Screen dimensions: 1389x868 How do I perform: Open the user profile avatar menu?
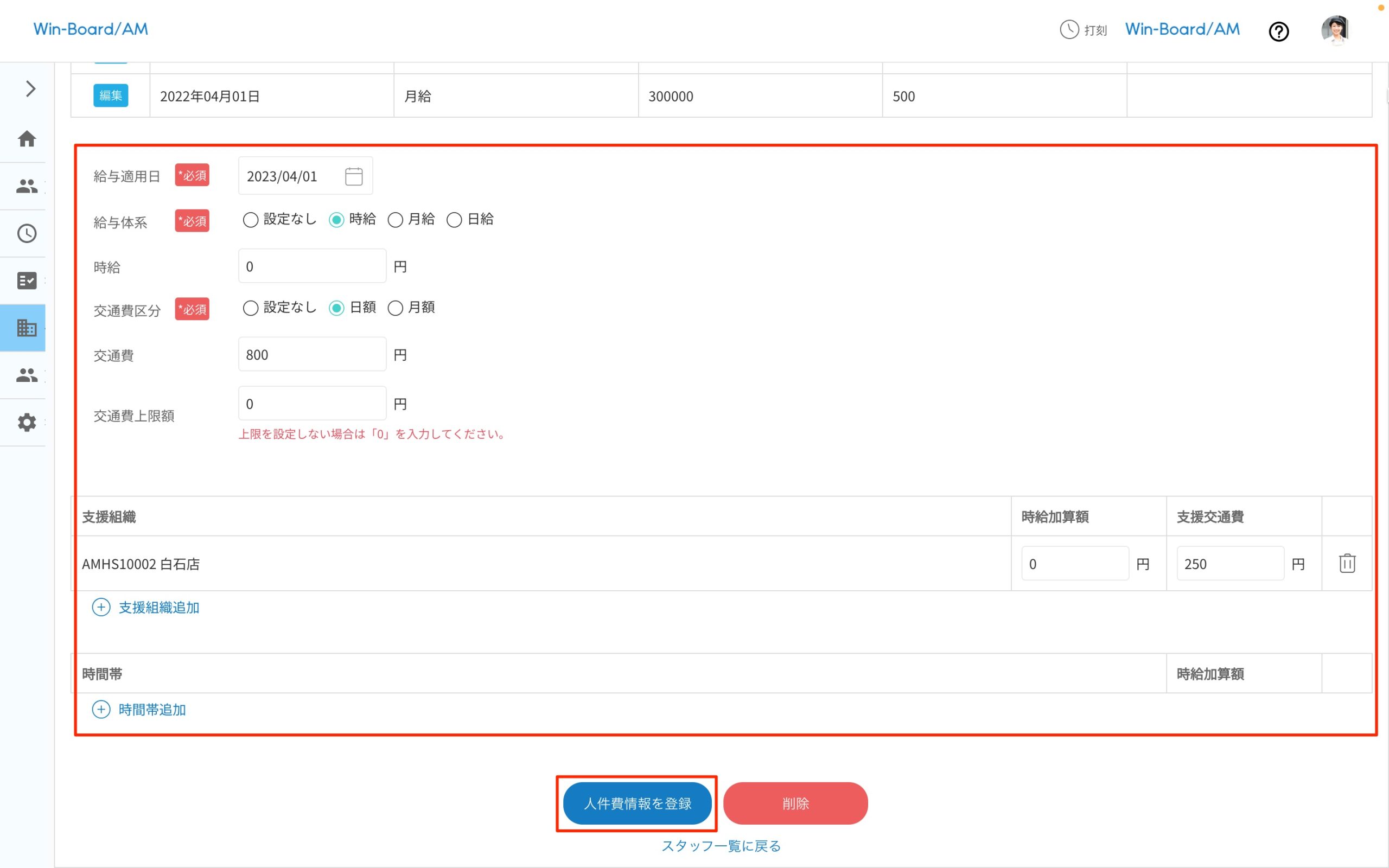1335,30
